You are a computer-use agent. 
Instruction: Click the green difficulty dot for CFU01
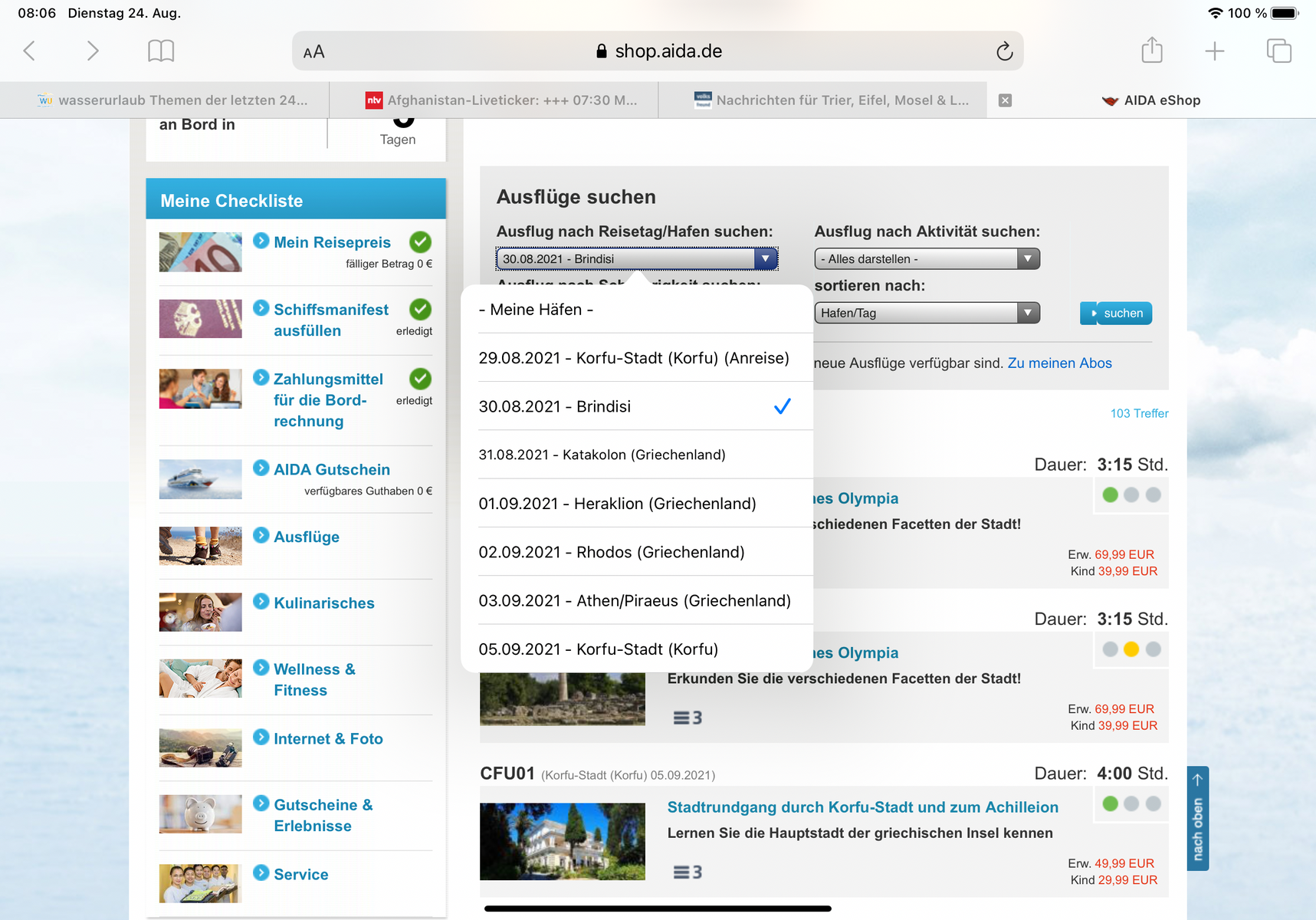point(1110,803)
